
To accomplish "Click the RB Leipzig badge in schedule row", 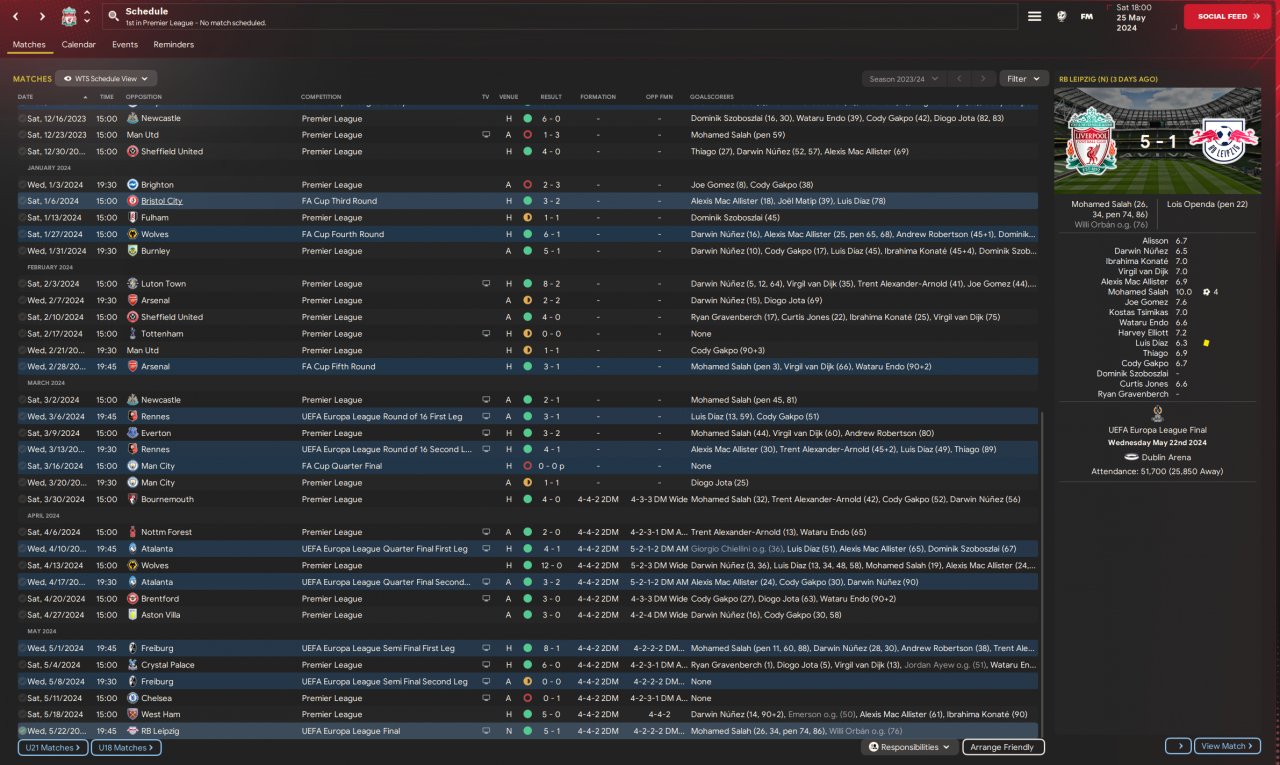I will [132, 731].
